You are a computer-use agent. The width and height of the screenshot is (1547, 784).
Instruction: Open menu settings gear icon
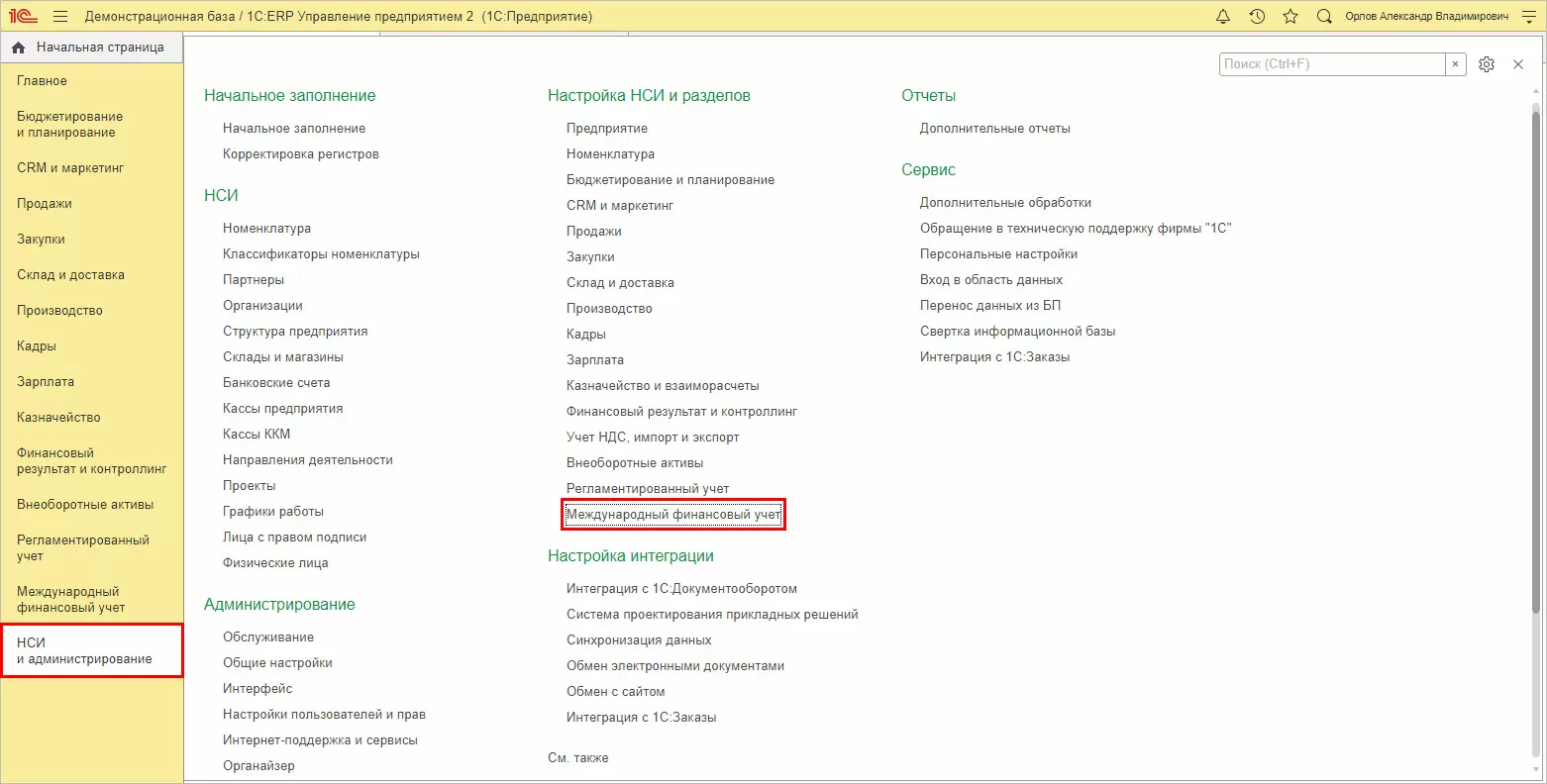pos(1487,64)
